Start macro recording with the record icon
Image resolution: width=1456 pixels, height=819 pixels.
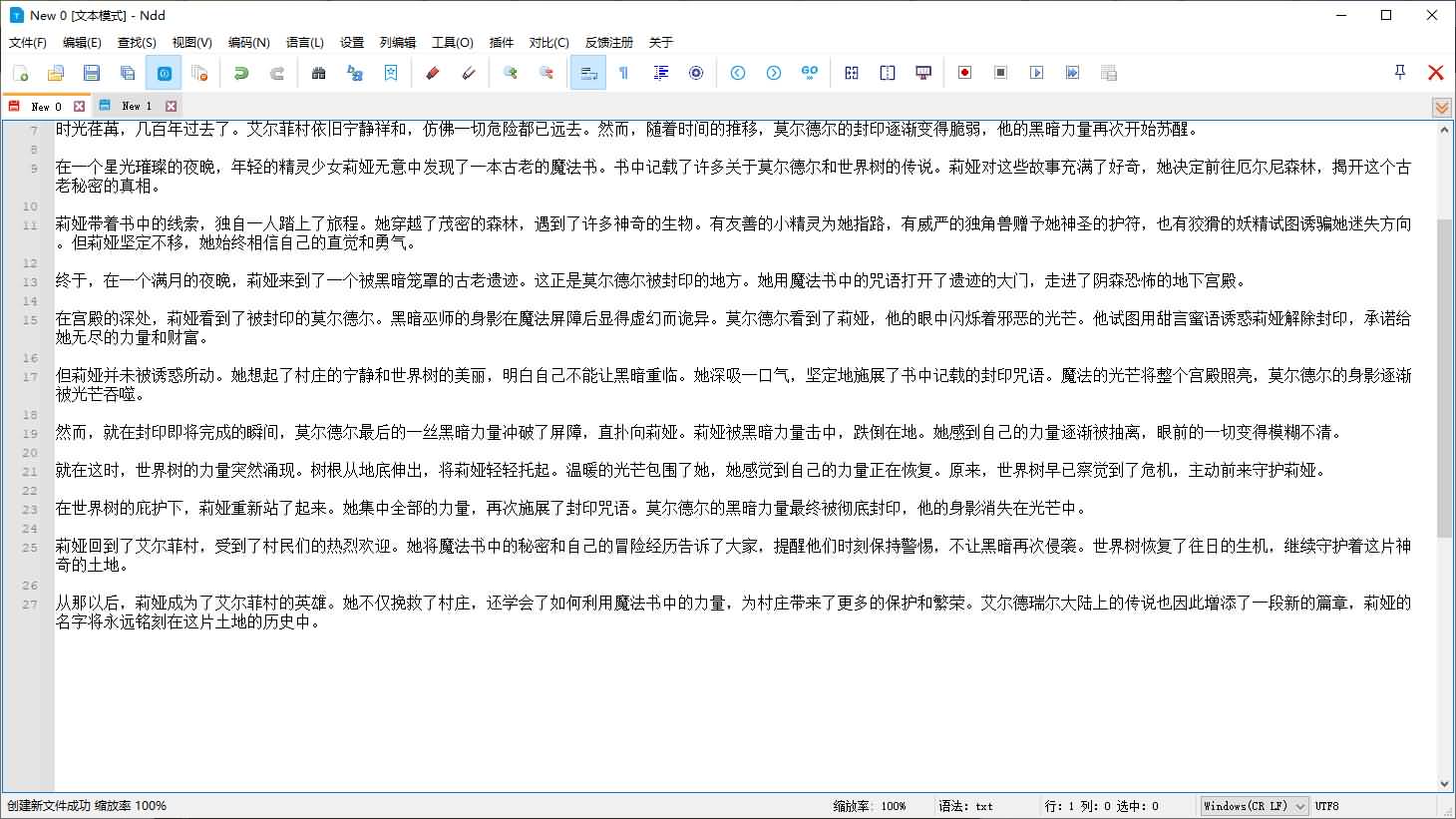pyautogui.click(x=963, y=72)
